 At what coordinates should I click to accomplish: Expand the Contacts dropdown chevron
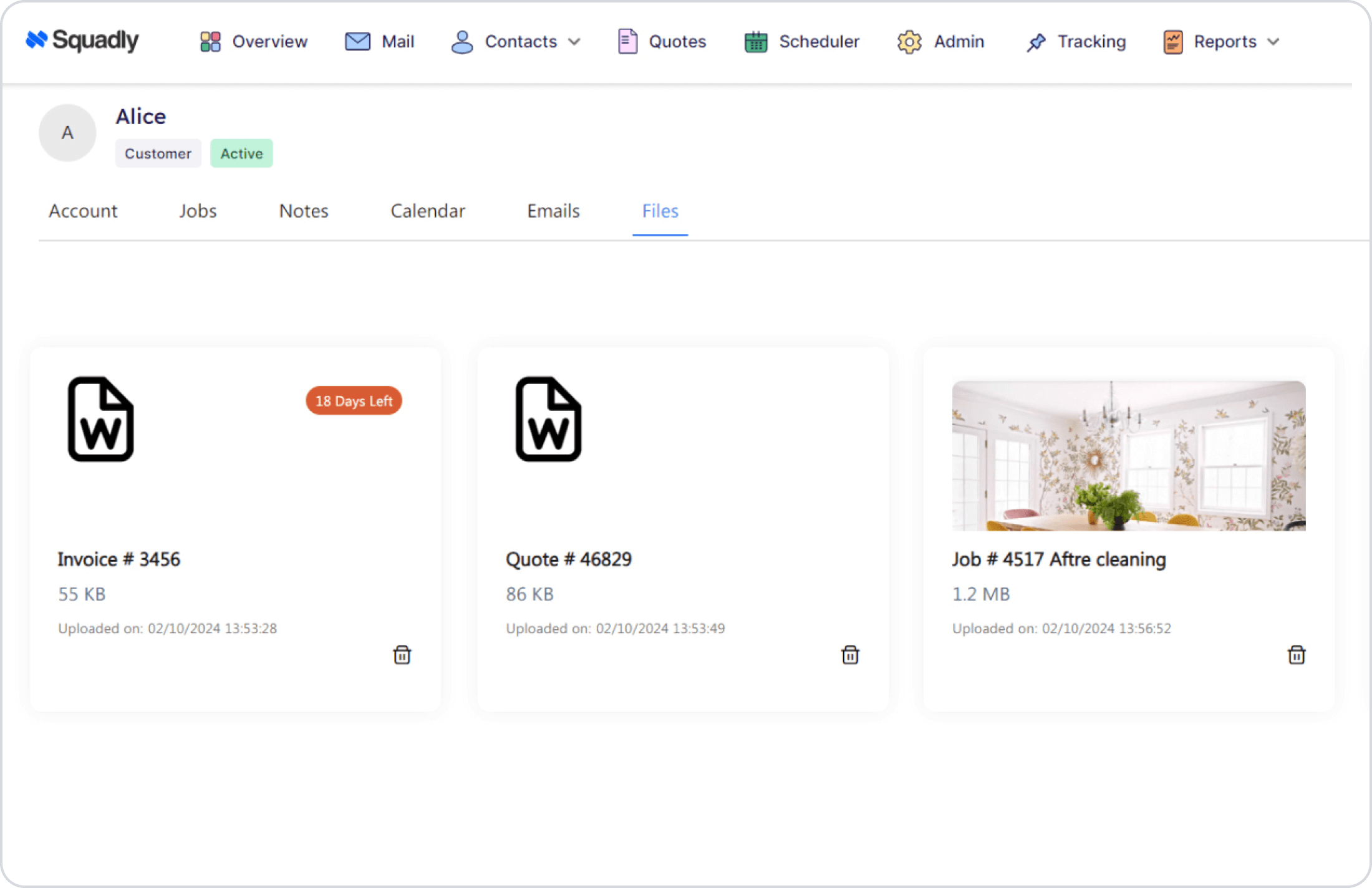point(574,42)
